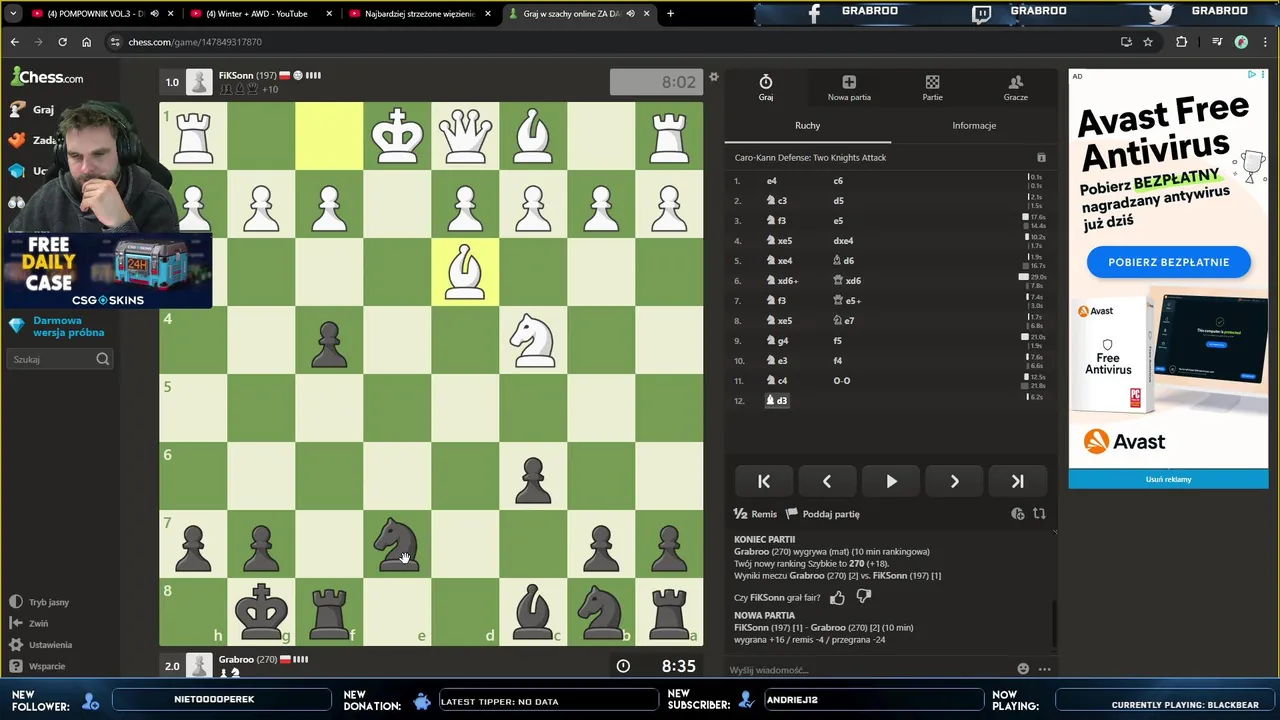
Task: Open FiKSonn player profile name
Action: 236,75
